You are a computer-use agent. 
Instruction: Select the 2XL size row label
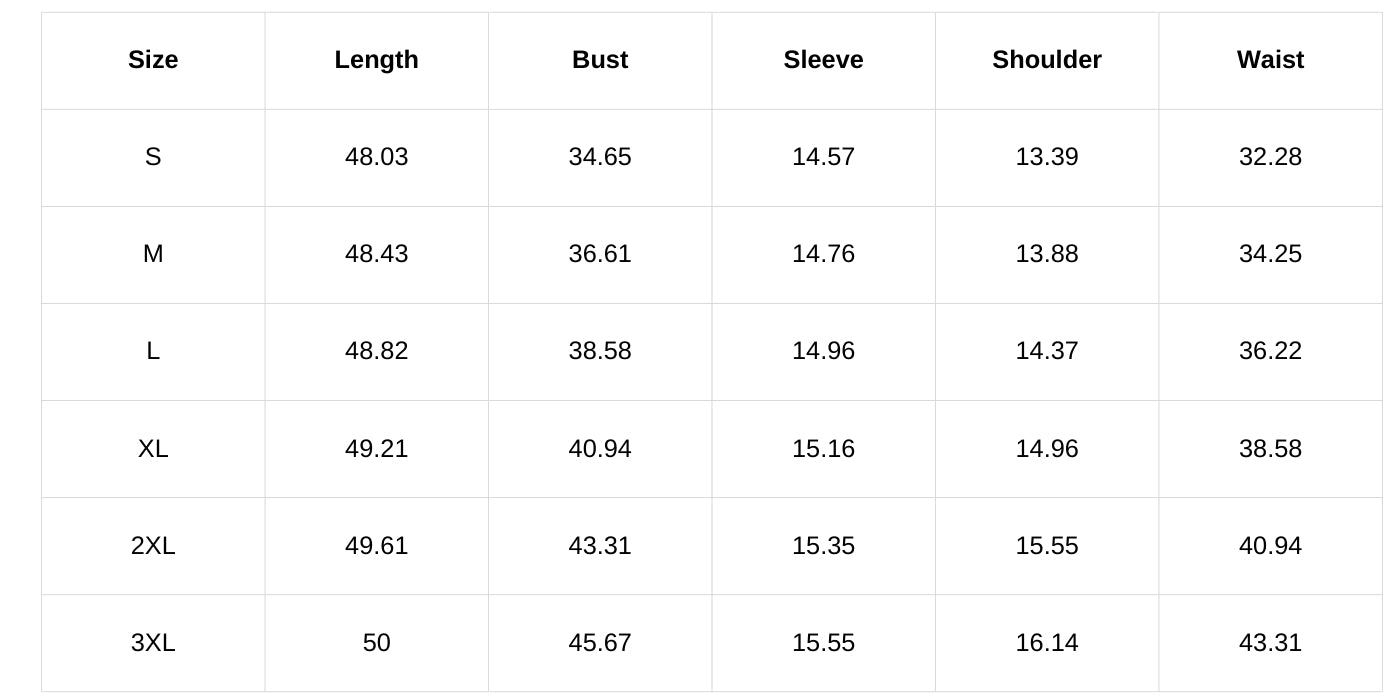153,545
